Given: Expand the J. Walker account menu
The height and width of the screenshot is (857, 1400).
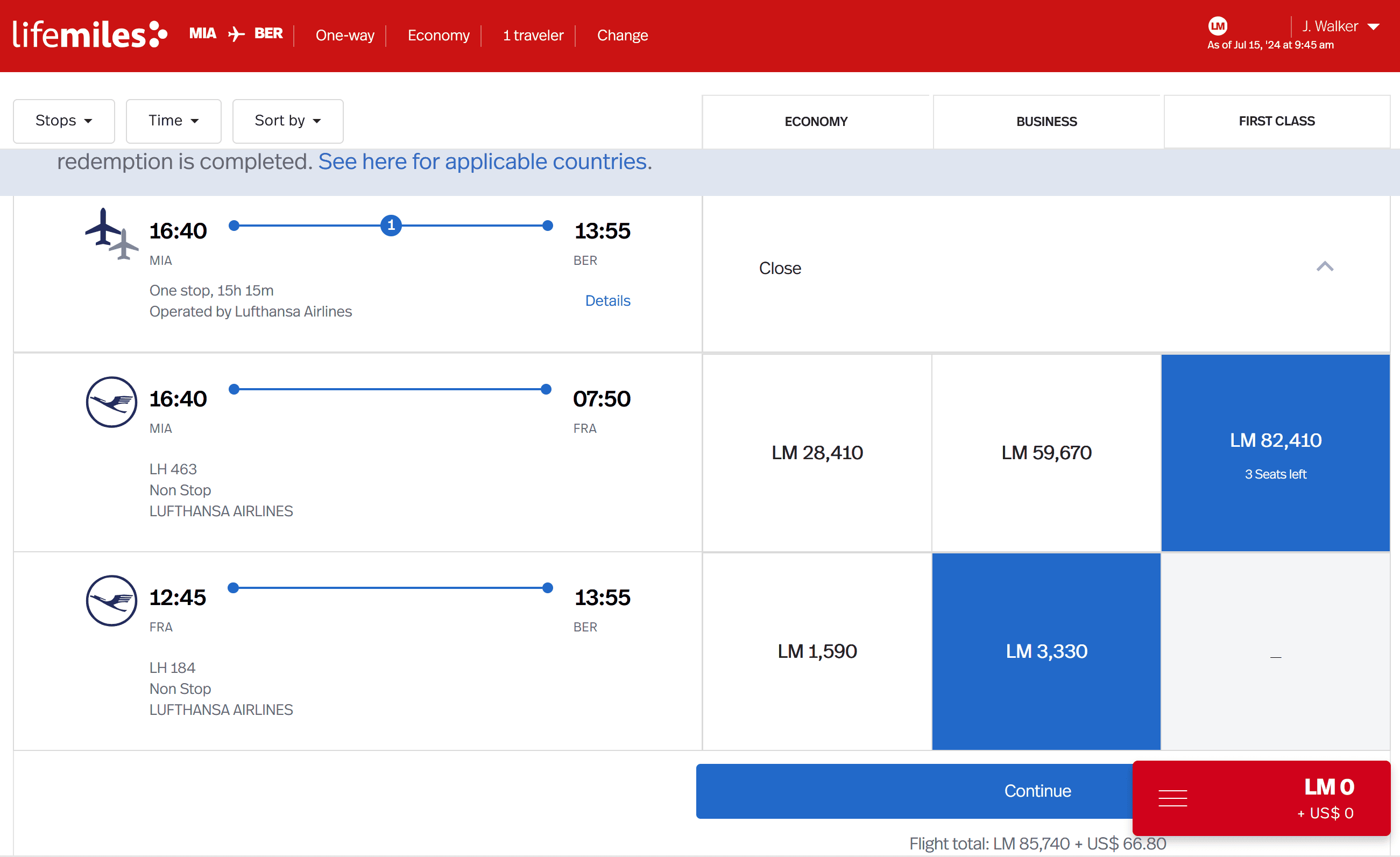Looking at the screenshot, I should [x=1340, y=26].
